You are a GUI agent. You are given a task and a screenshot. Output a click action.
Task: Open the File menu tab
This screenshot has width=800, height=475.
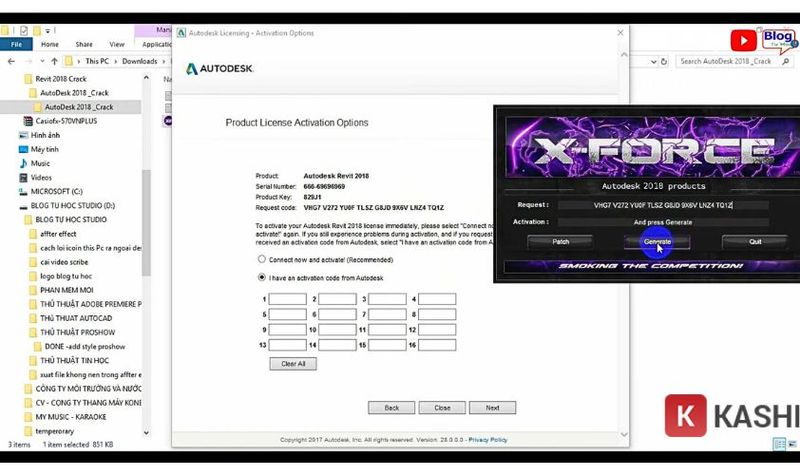click(x=16, y=44)
